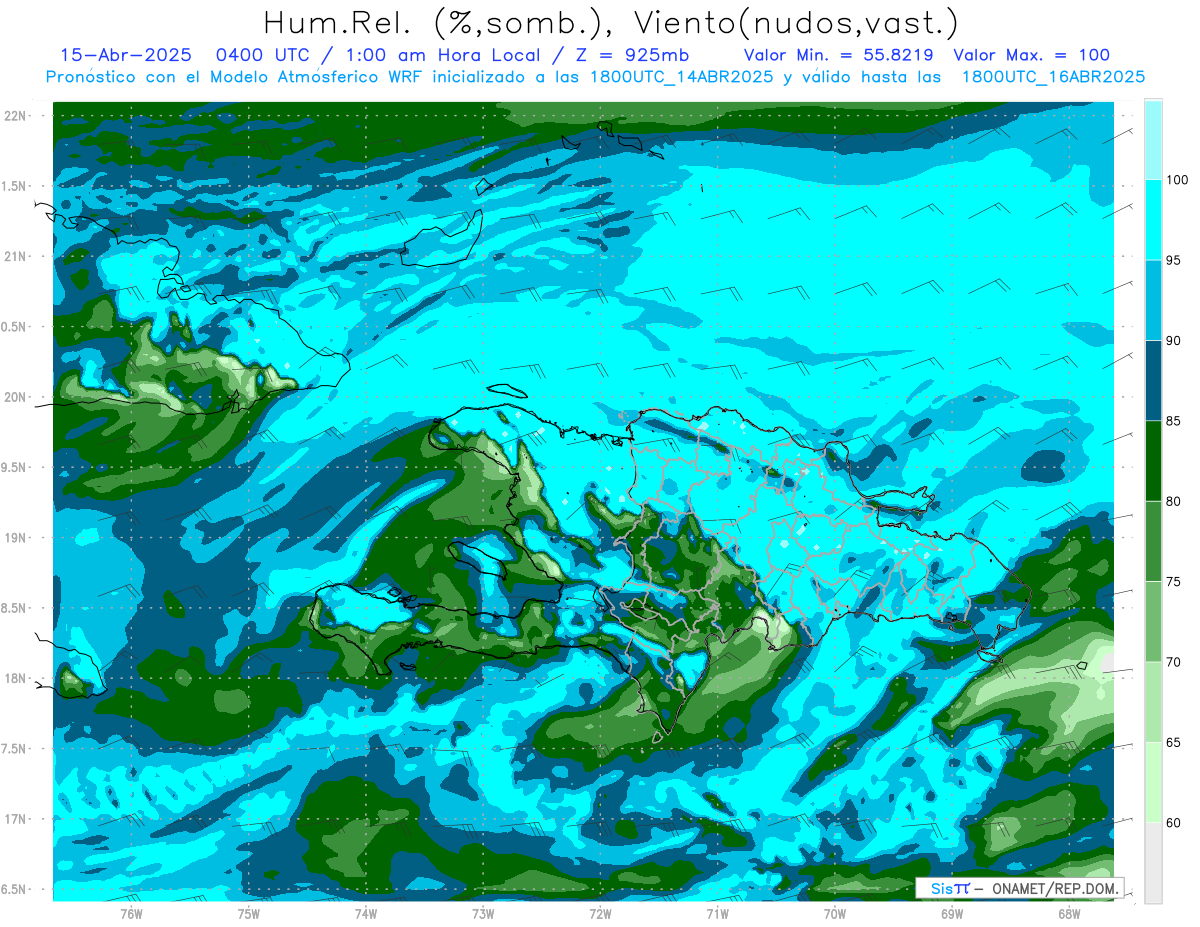This screenshot has height=927, width=1200.
Task: Pick the 70–75 light green colorbar segment
Action: coord(1153,622)
